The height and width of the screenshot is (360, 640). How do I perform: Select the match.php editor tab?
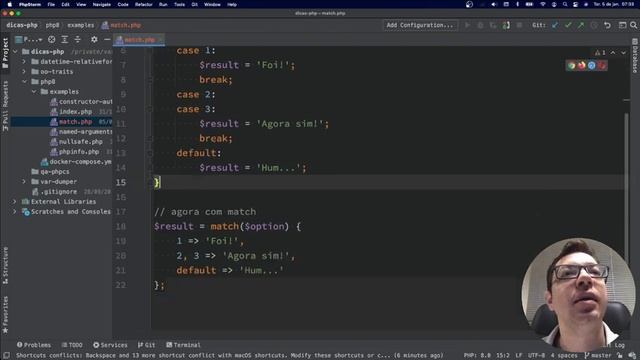(139, 40)
